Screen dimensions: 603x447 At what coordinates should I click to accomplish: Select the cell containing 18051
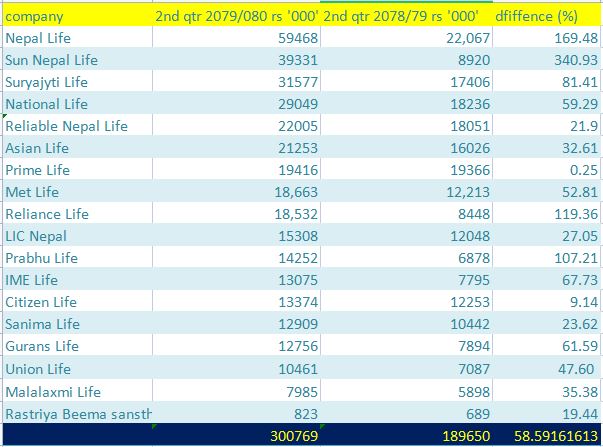pyautogui.click(x=406, y=125)
